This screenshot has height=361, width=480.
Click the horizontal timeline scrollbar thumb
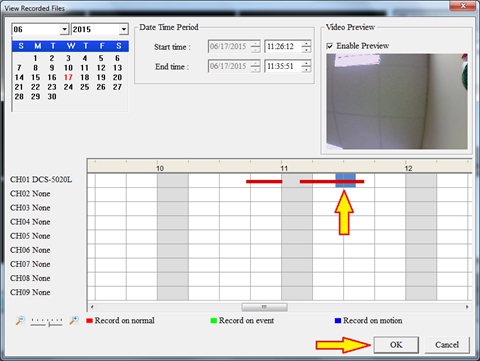pyautogui.click(x=264, y=307)
